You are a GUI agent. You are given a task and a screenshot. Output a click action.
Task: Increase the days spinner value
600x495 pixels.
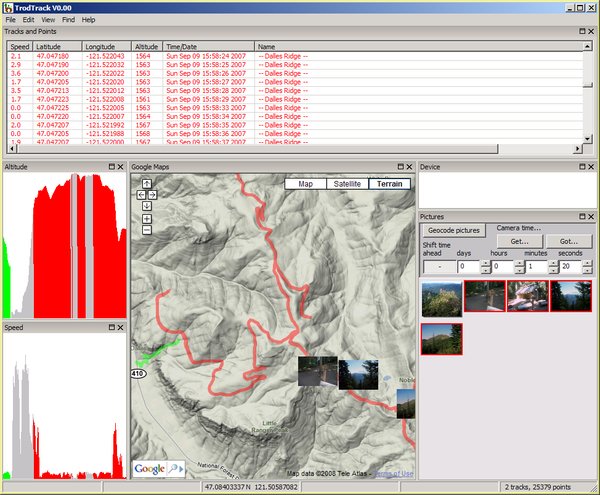tap(484, 264)
